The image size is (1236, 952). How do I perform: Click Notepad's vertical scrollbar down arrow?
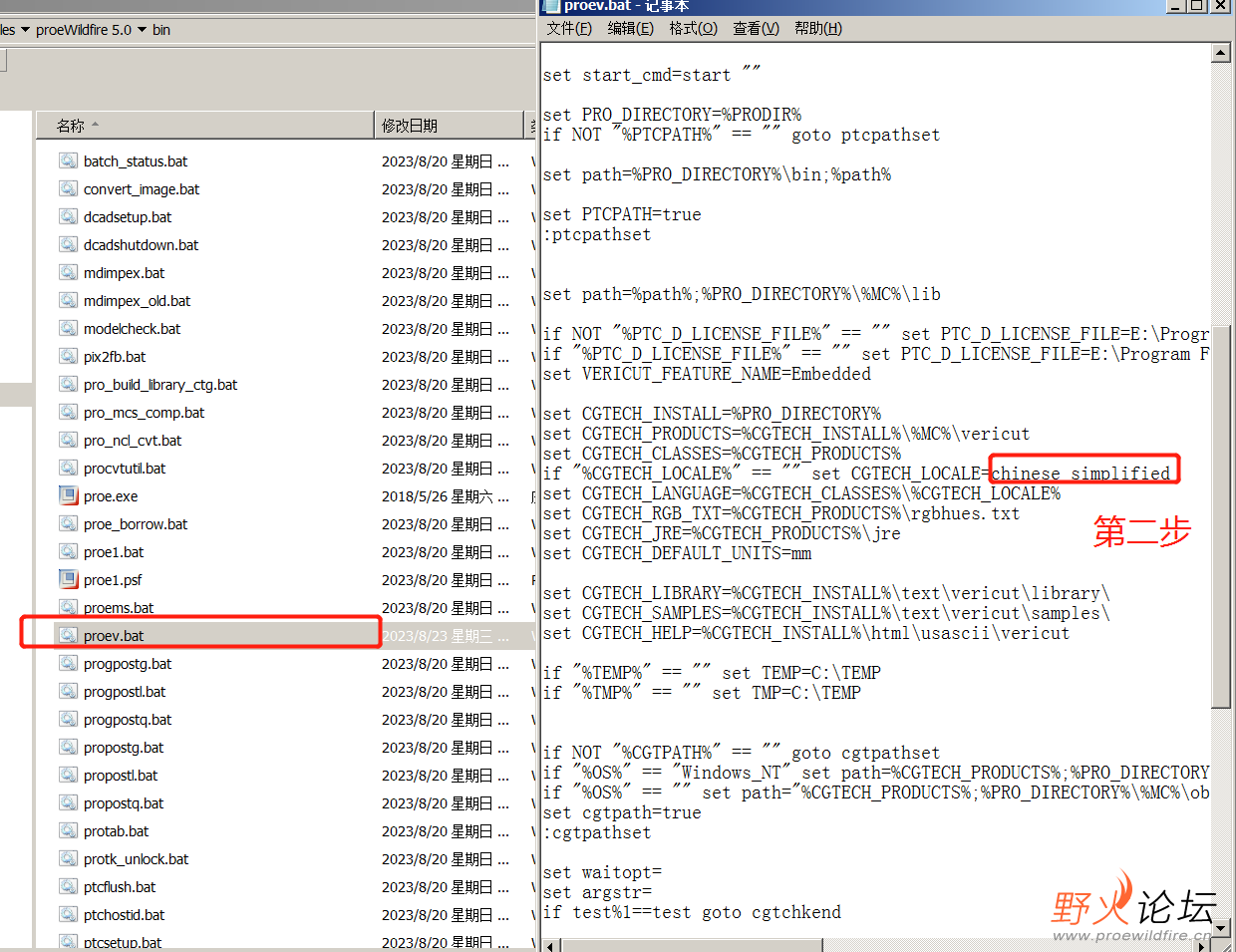point(1221,929)
